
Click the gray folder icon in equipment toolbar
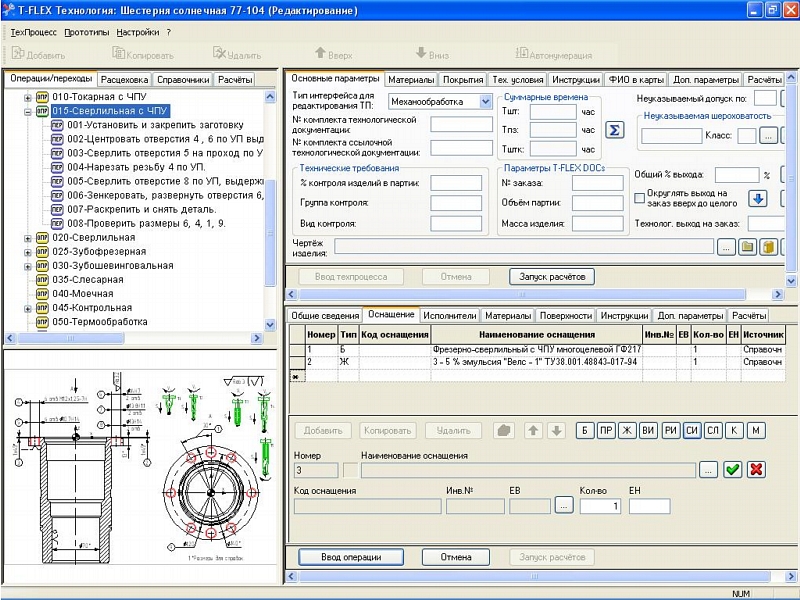(504, 431)
